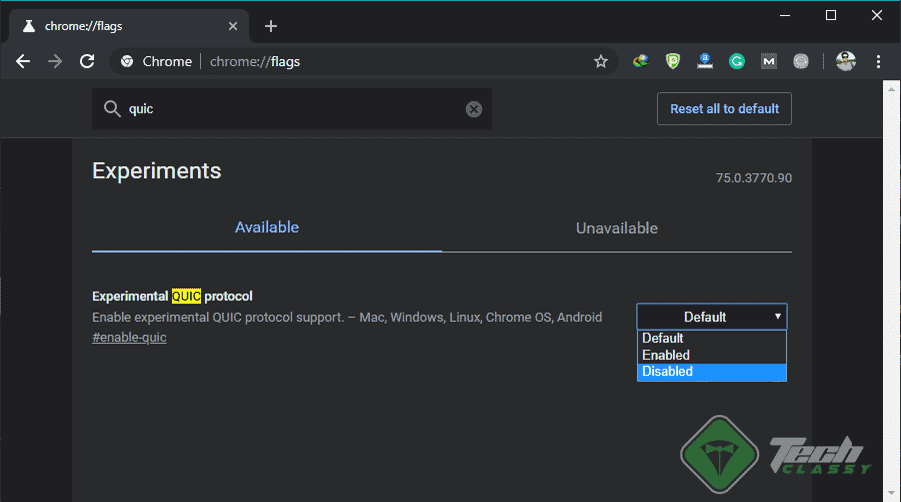This screenshot has height=502, width=901.
Task: Switch to the Unavailable tab
Action: tap(617, 228)
